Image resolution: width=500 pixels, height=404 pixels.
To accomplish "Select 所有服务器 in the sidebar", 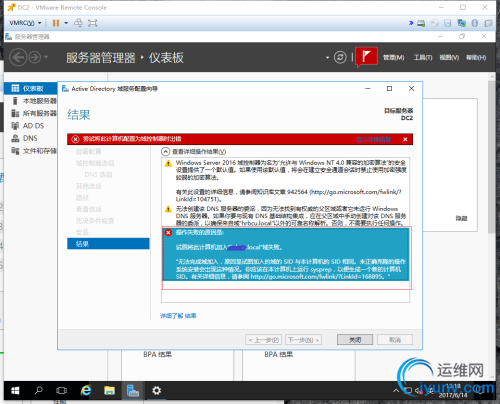I will coord(31,113).
